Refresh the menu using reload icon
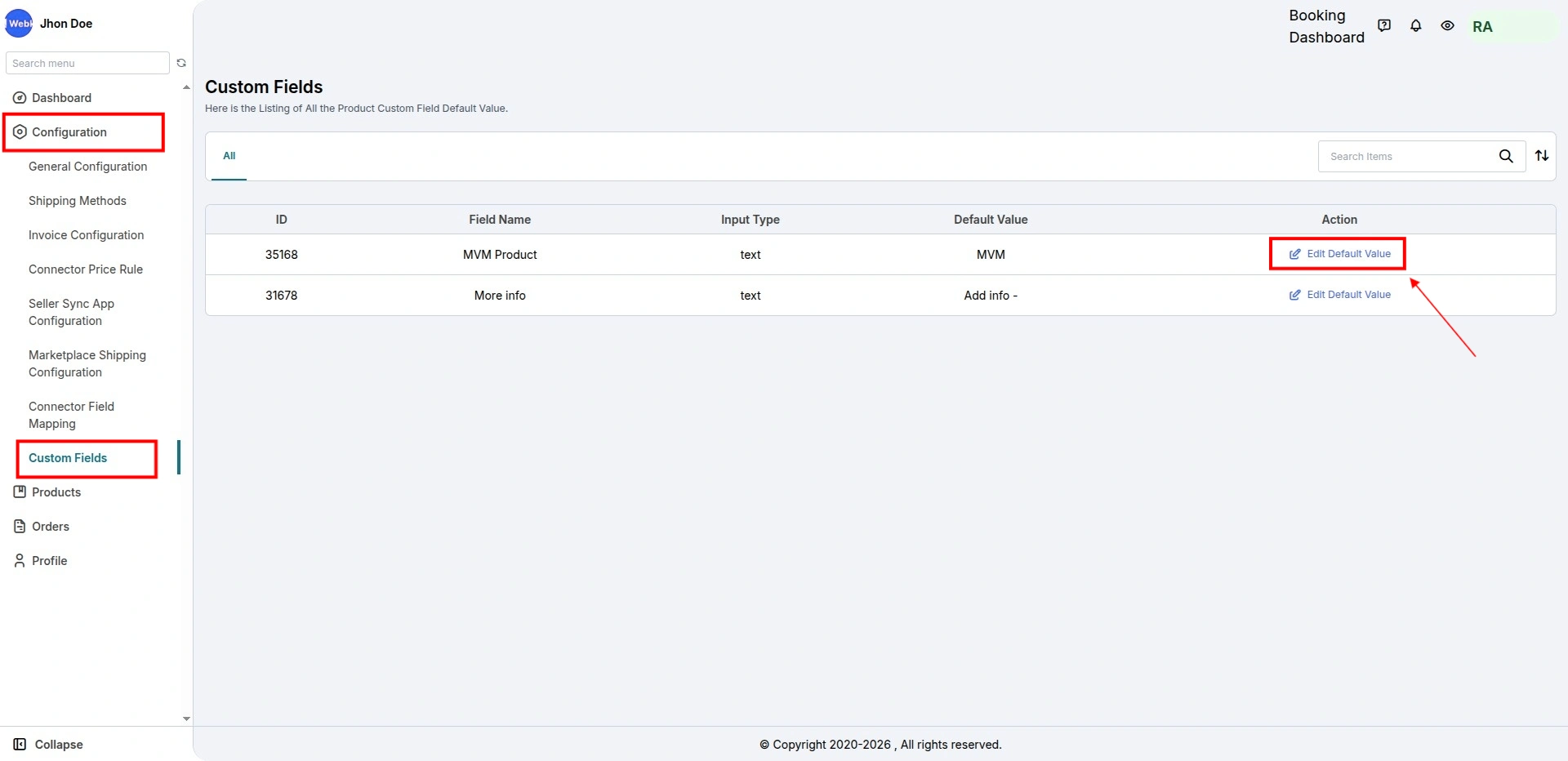Image resolution: width=1568 pixels, height=761 pixels. point(181,63)
